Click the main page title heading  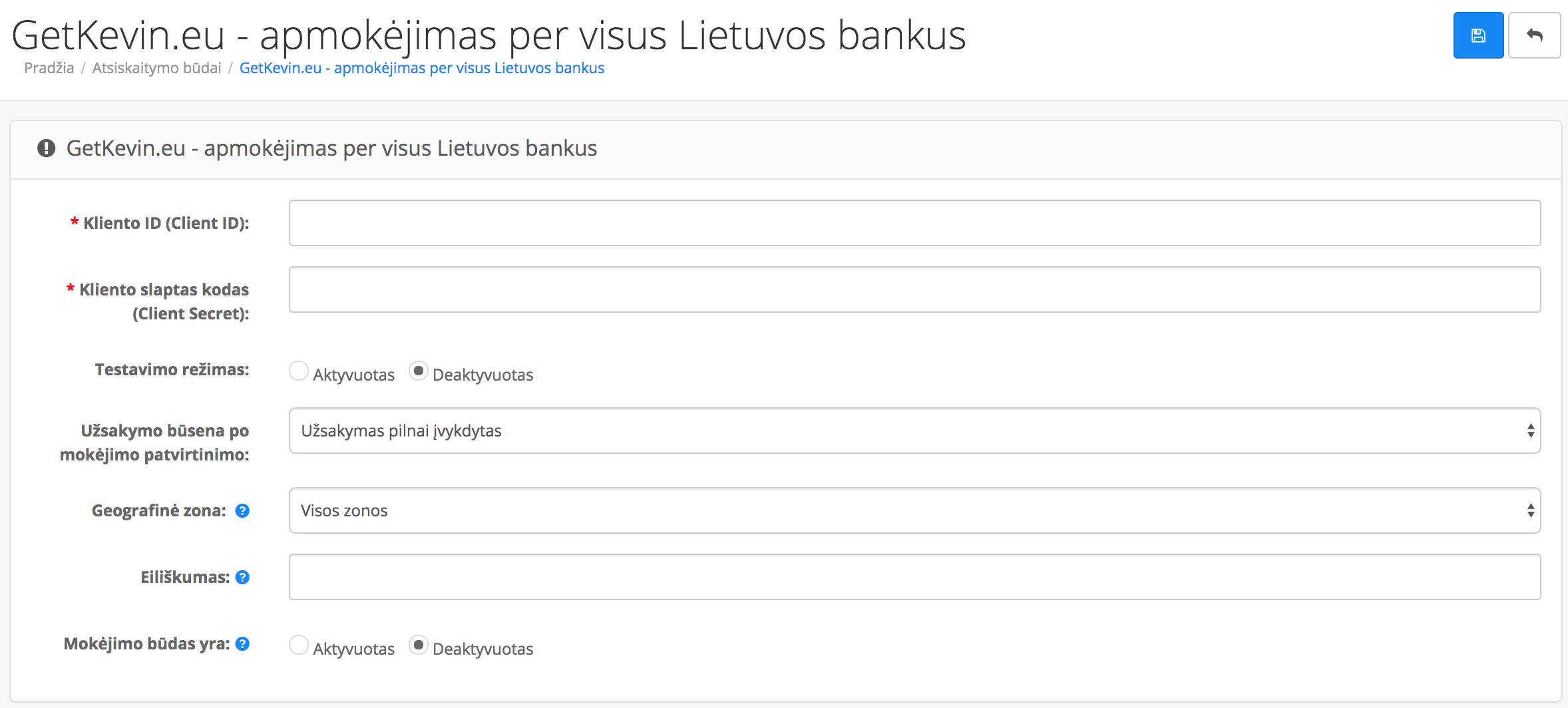[489, 35]
